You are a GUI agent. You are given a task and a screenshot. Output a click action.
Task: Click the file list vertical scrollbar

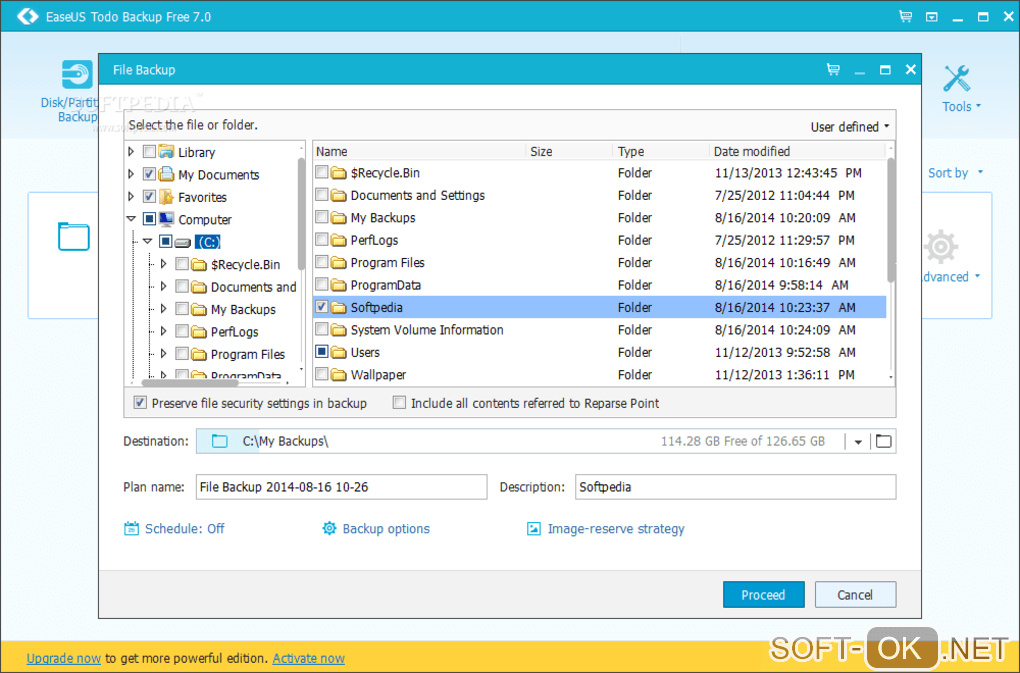pyautogui.click(x=891, y=220)
